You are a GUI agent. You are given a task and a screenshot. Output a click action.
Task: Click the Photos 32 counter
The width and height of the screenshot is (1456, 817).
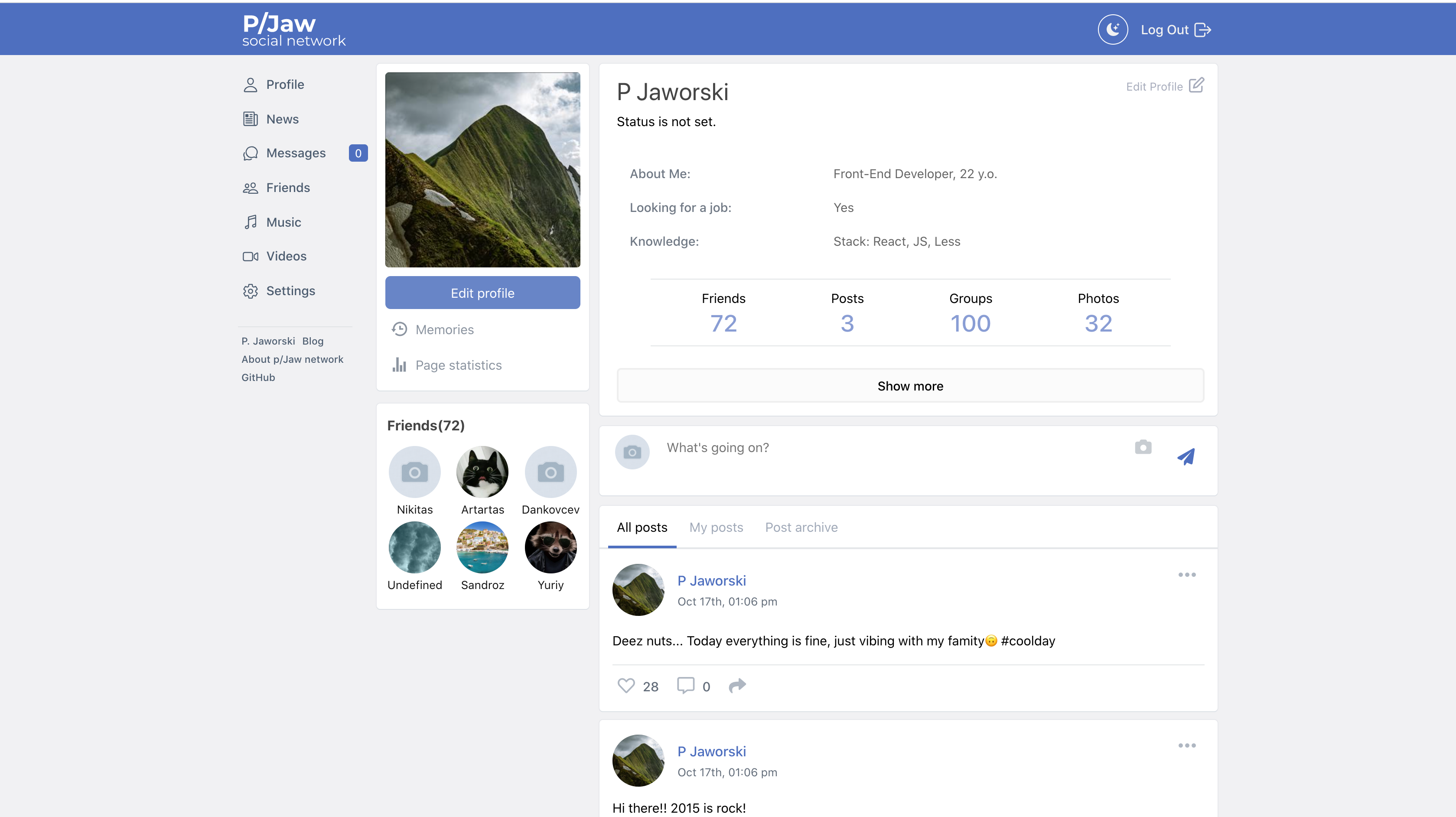coord(1098,313)
